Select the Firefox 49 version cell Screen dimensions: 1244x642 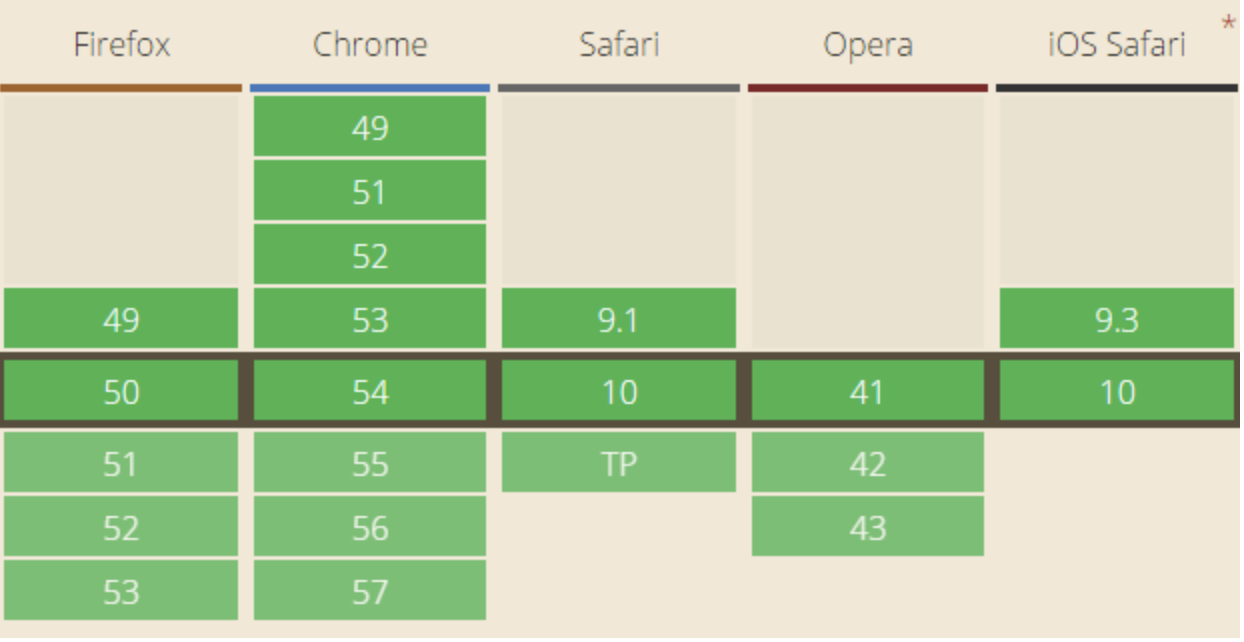121,320
